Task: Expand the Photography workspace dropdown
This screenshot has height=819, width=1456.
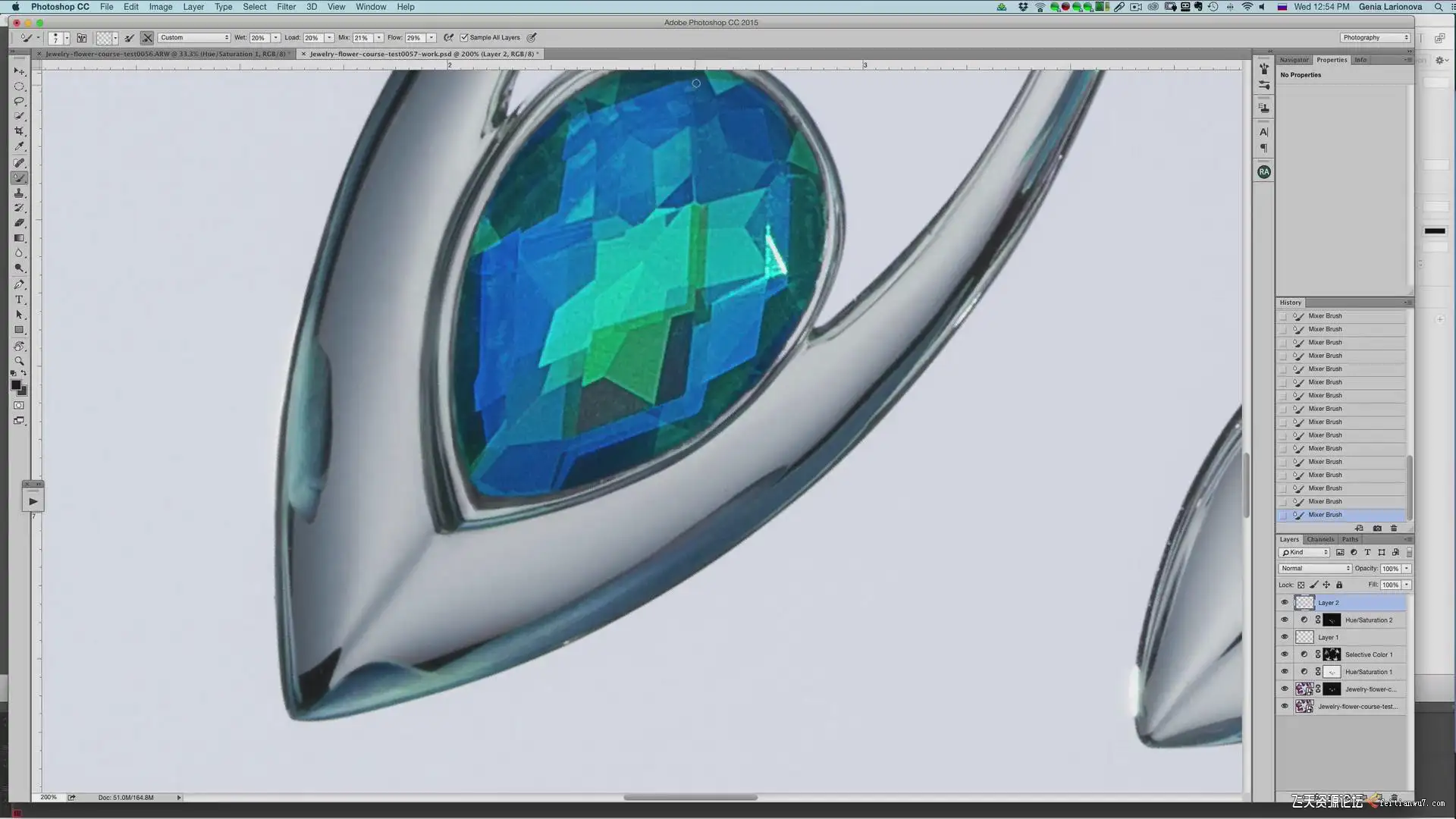Action: 1374,37
